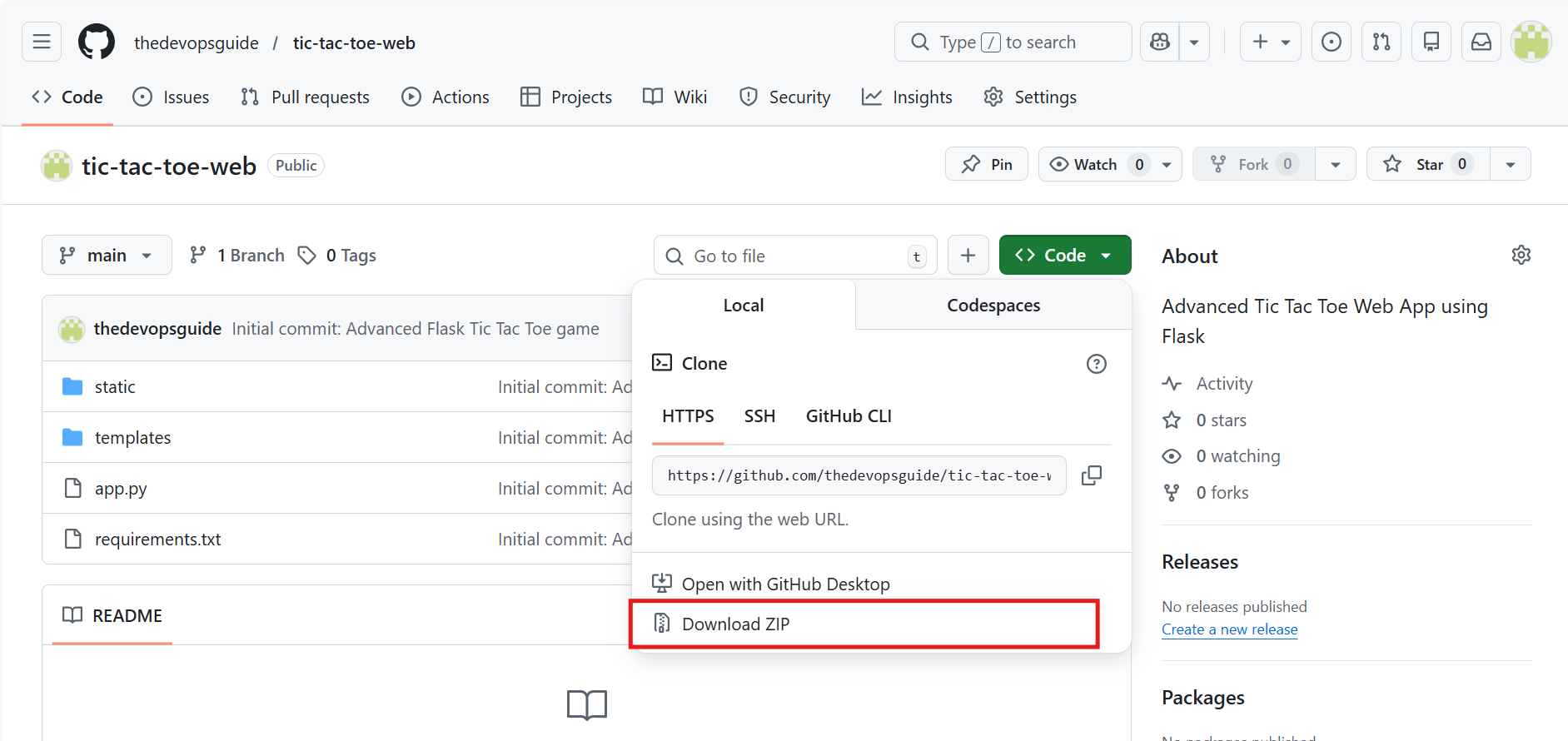1568x741 pixels.
Task: Open thedevopsguide commit author link
Action: tap(157, 329)
